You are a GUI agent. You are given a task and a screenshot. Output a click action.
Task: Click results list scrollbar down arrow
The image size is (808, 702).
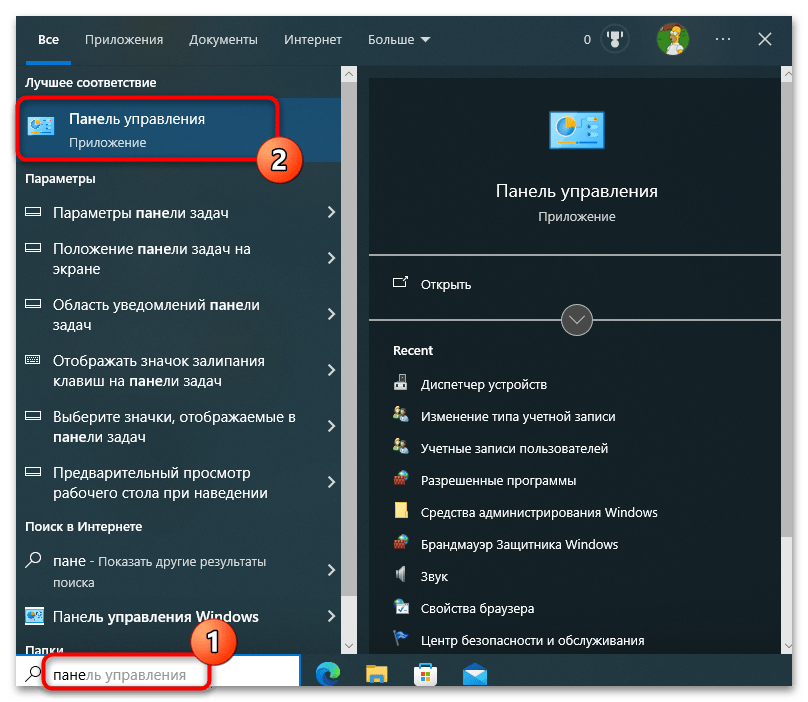349,646
